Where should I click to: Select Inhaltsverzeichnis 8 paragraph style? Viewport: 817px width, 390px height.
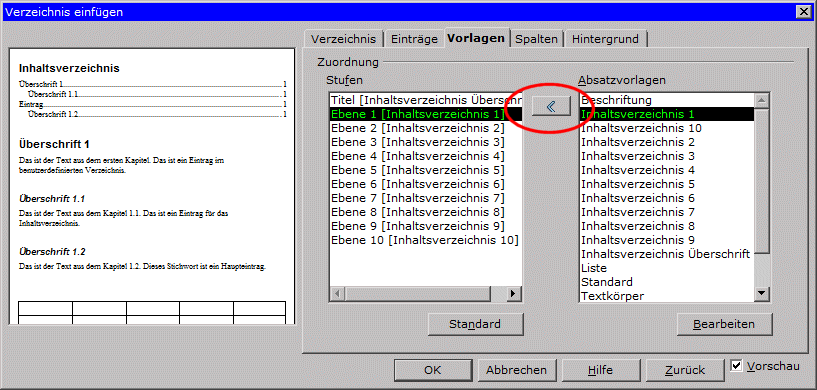(667, 226)
